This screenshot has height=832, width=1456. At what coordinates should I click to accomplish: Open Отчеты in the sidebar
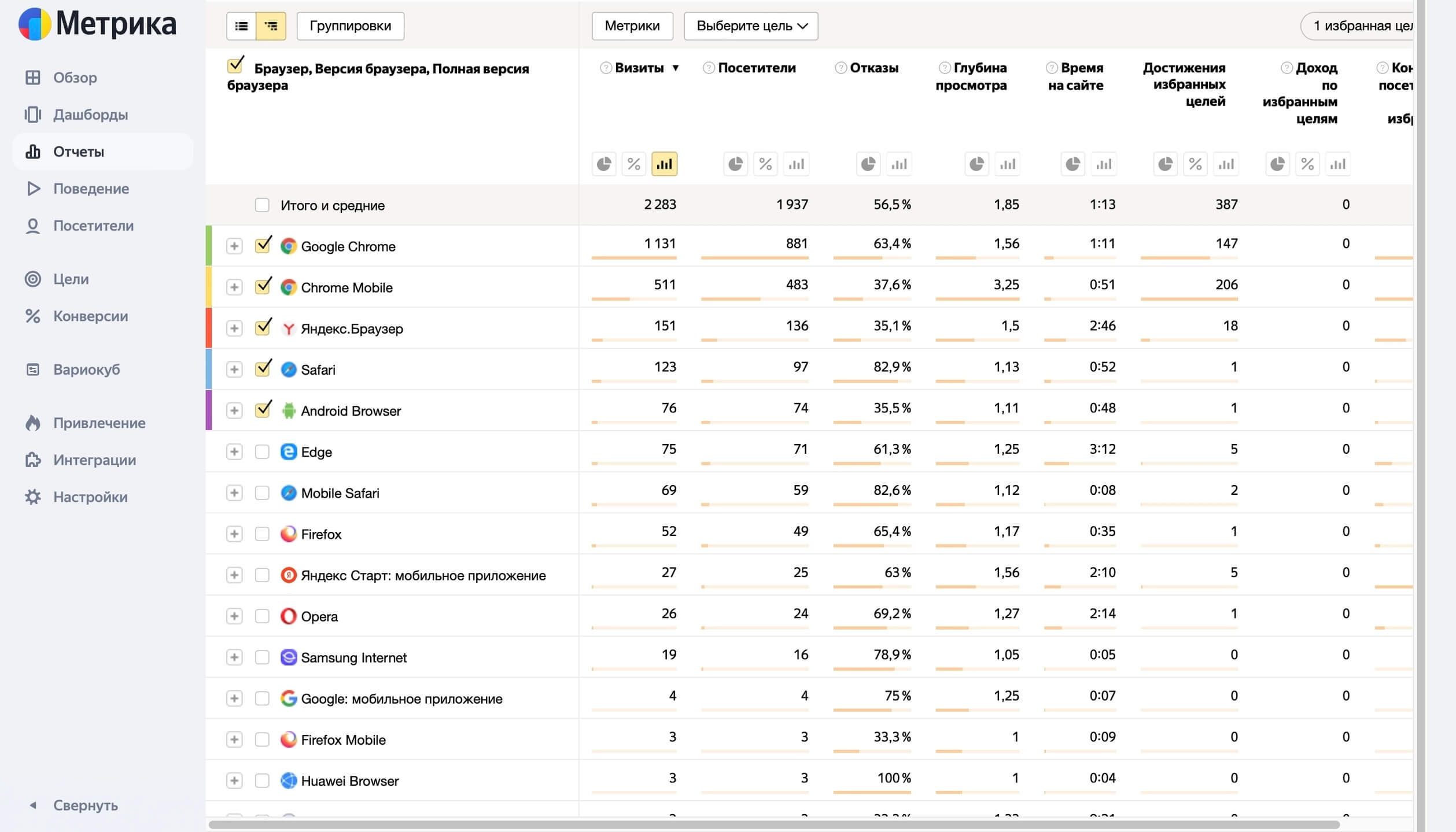coord(103,151)
